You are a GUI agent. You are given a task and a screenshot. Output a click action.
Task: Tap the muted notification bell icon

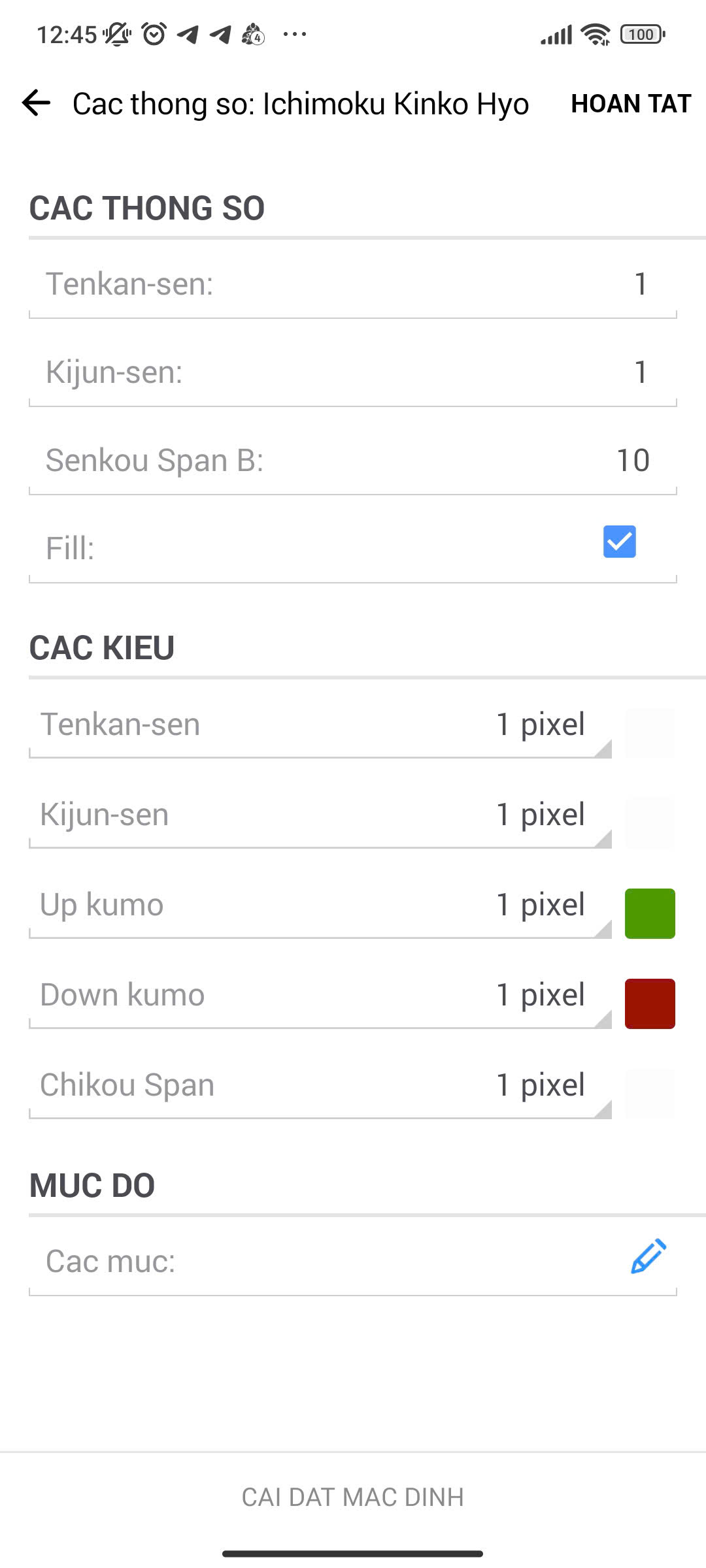tap(117, 34)
